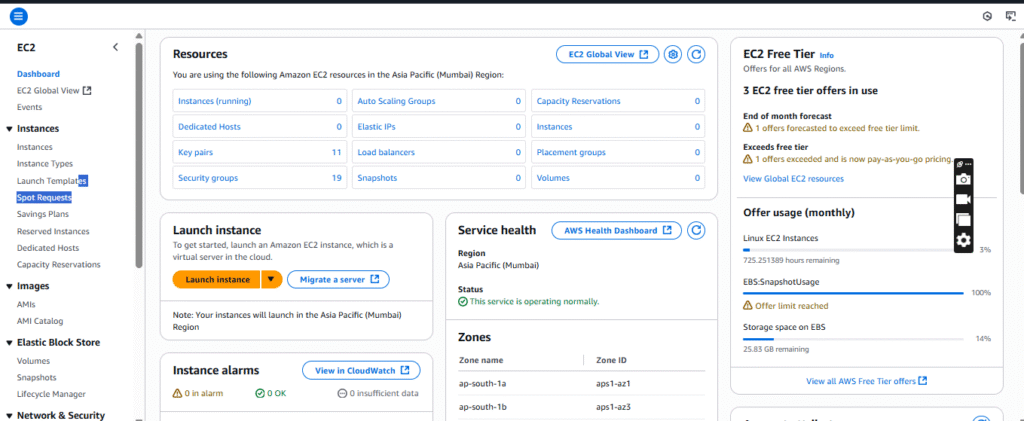
Task: Select Spot Requests in the sidebar
Action: 44,197
